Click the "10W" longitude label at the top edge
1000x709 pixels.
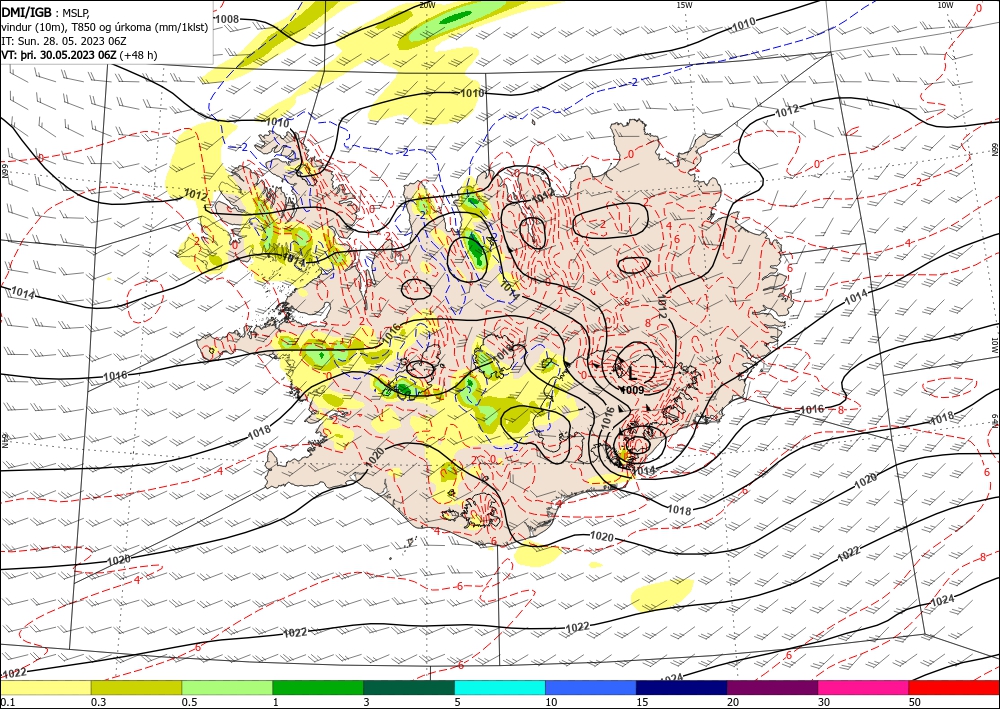tap(945, 5)
